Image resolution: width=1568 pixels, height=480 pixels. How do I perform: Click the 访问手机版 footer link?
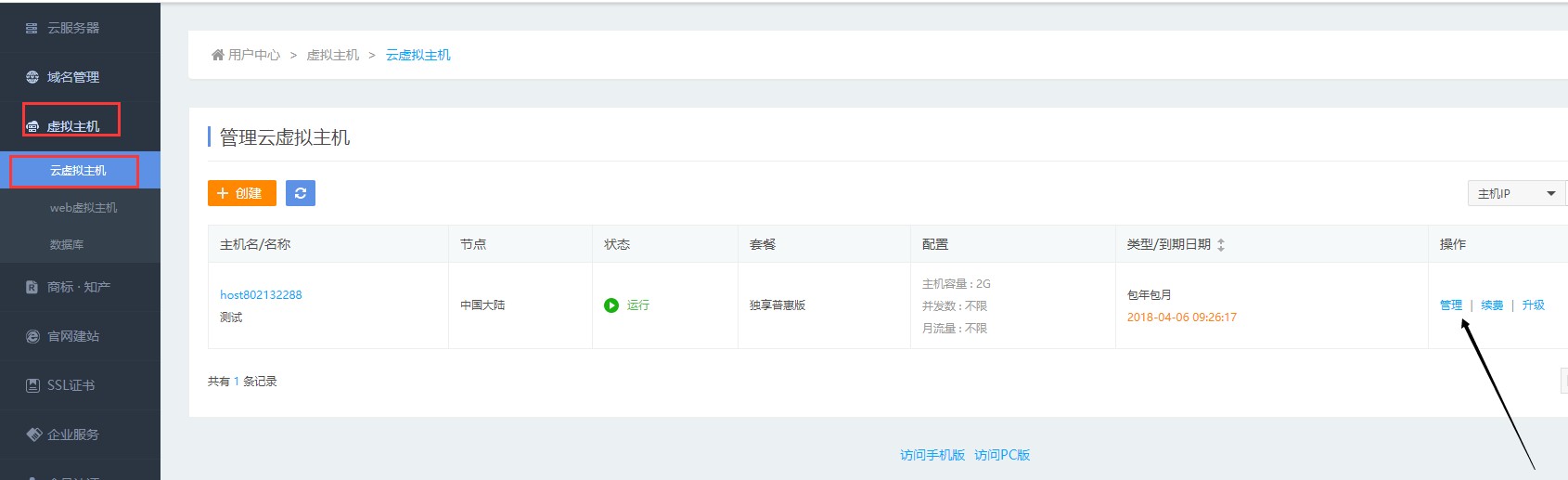(932, 455)
